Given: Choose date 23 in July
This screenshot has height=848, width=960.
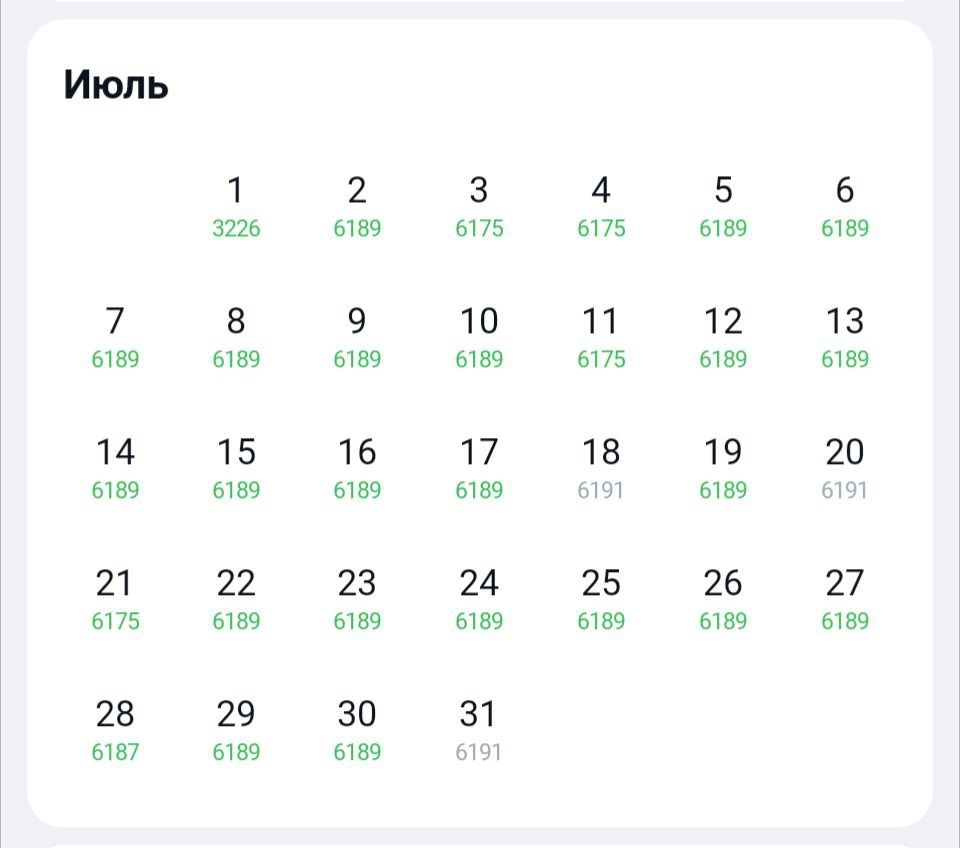Looking at the screenshot, I should (357, 599).
